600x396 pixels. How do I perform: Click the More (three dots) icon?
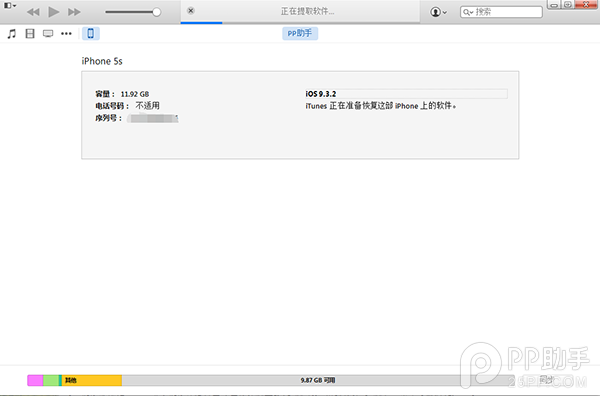[66, 34]
